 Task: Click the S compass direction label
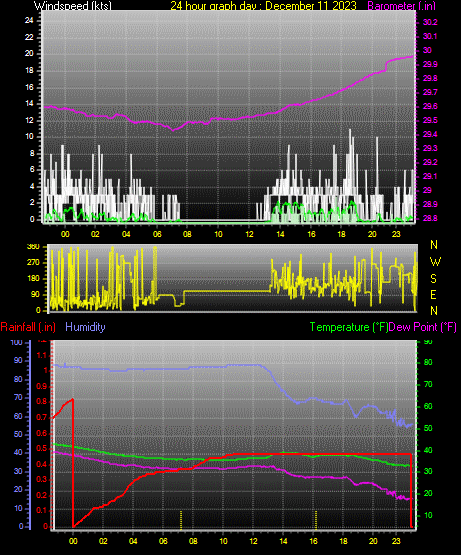[x=433, y=279]
